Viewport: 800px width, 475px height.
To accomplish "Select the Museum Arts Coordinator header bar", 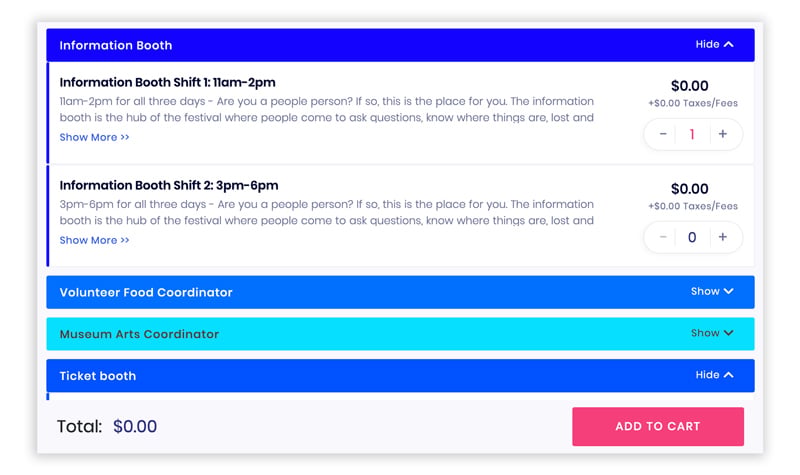I will click(x=401, y=334).
